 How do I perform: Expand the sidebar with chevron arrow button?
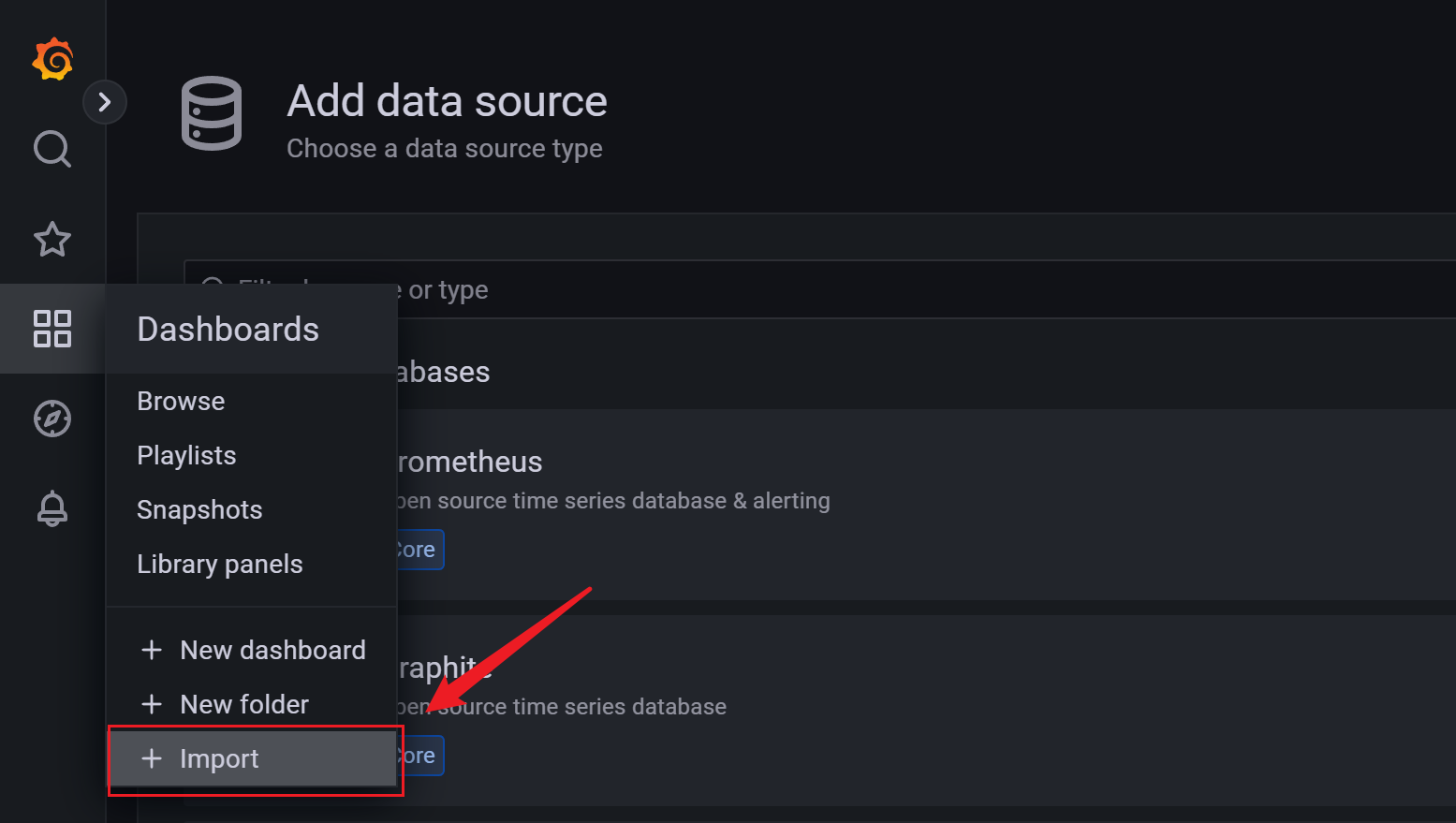pos(105,102)
